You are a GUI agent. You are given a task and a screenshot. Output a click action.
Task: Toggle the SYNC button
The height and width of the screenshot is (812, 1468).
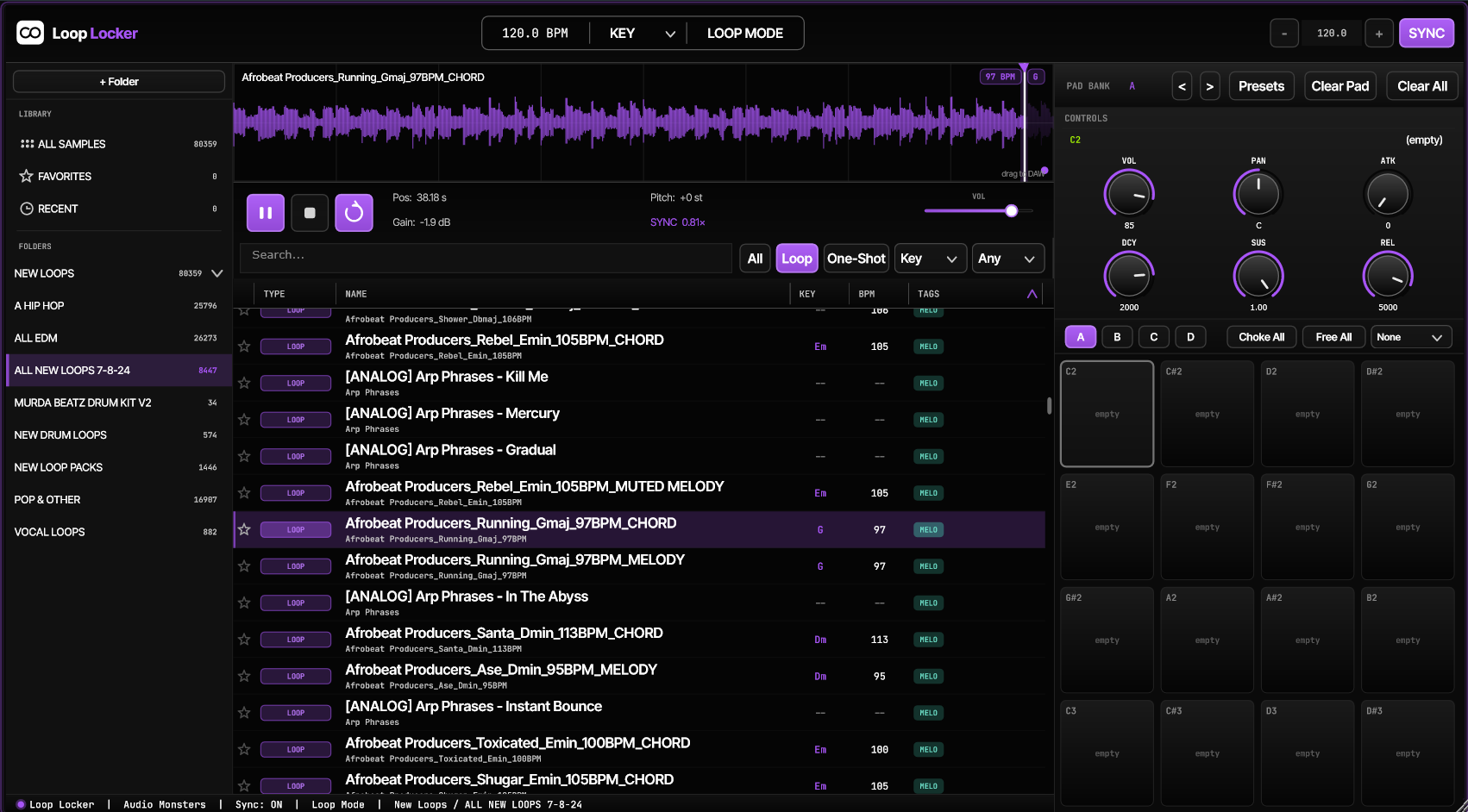point(1427,34)
